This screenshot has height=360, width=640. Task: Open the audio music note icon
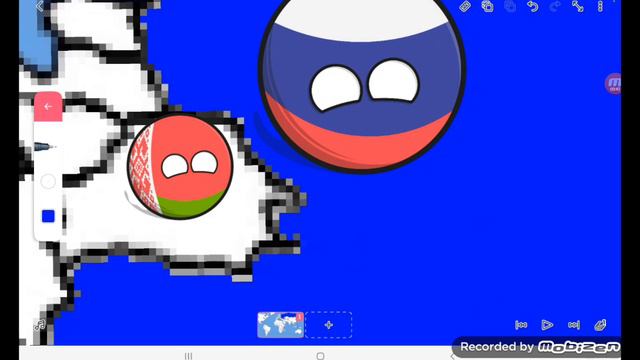pyautogui.click(x=40, y=325)
